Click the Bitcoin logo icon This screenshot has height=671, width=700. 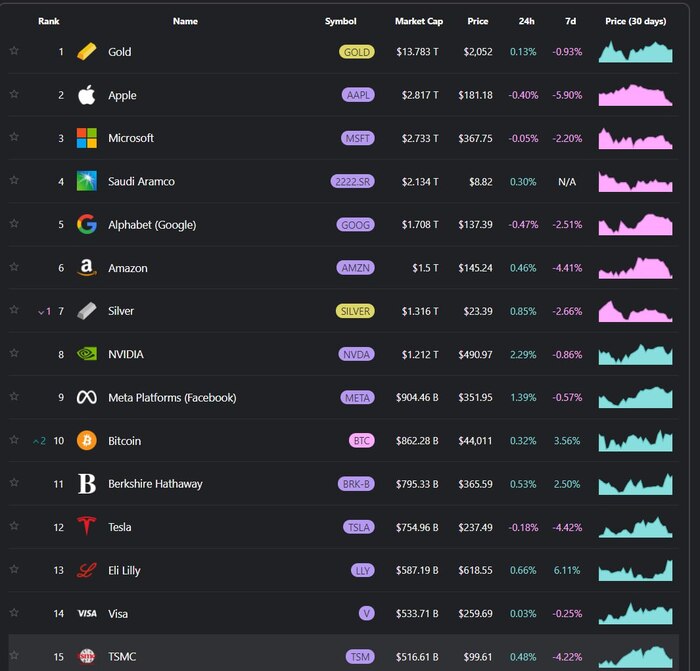tap(87, 441)
